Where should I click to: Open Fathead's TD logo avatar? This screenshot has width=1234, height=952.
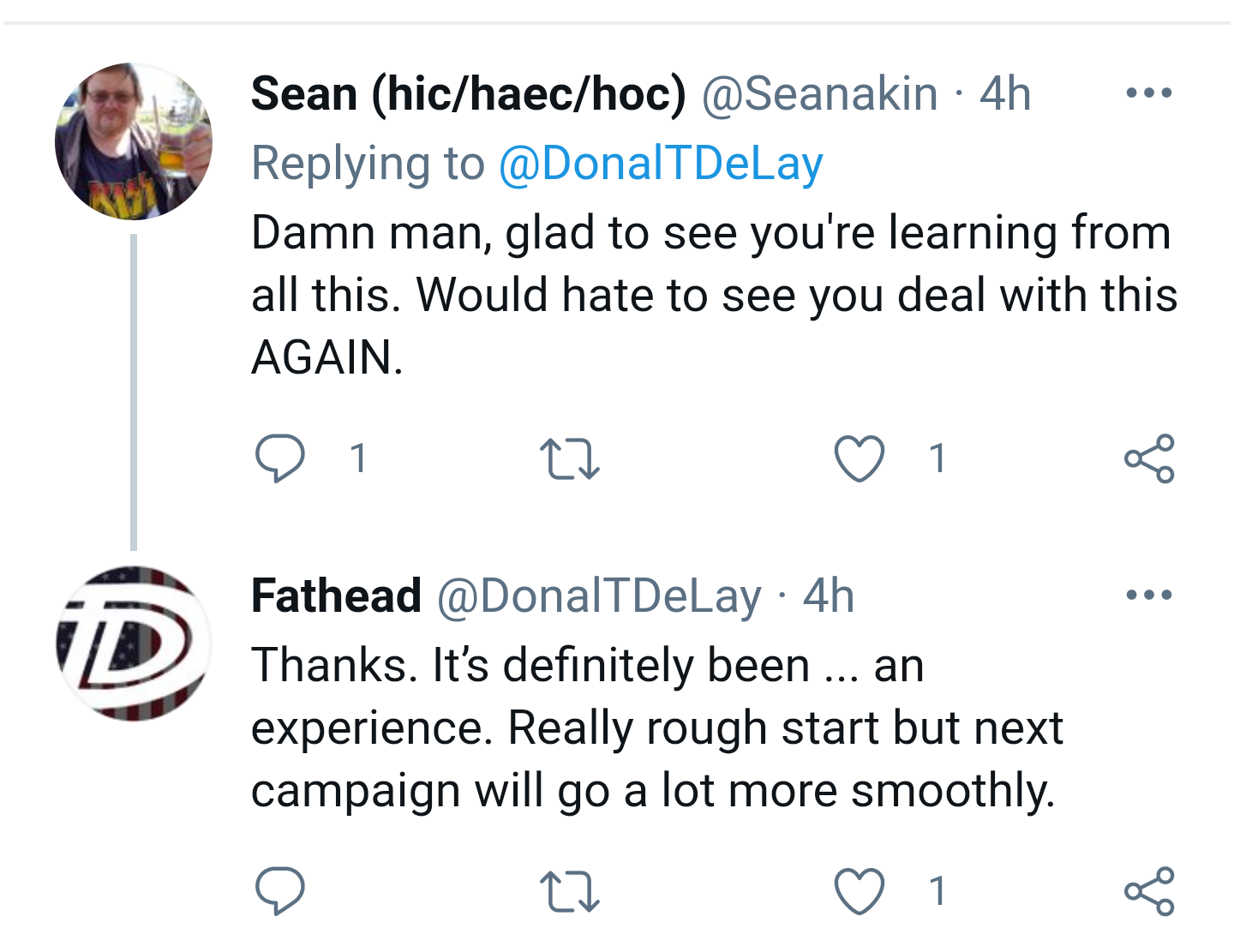pos(134,643)
